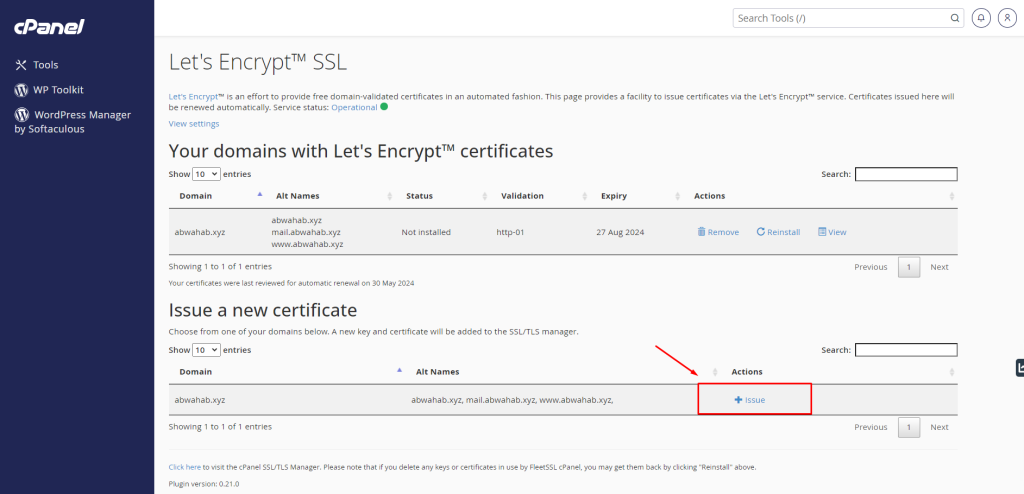This screenshot has width=1024, height=494.
Task: Reinstall the abwahab.xyz certificate
Action: coord(778,232)
